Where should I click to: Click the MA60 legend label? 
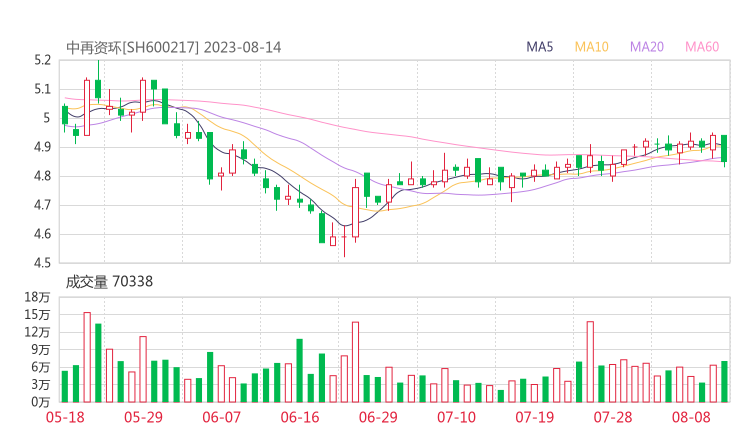702,47
